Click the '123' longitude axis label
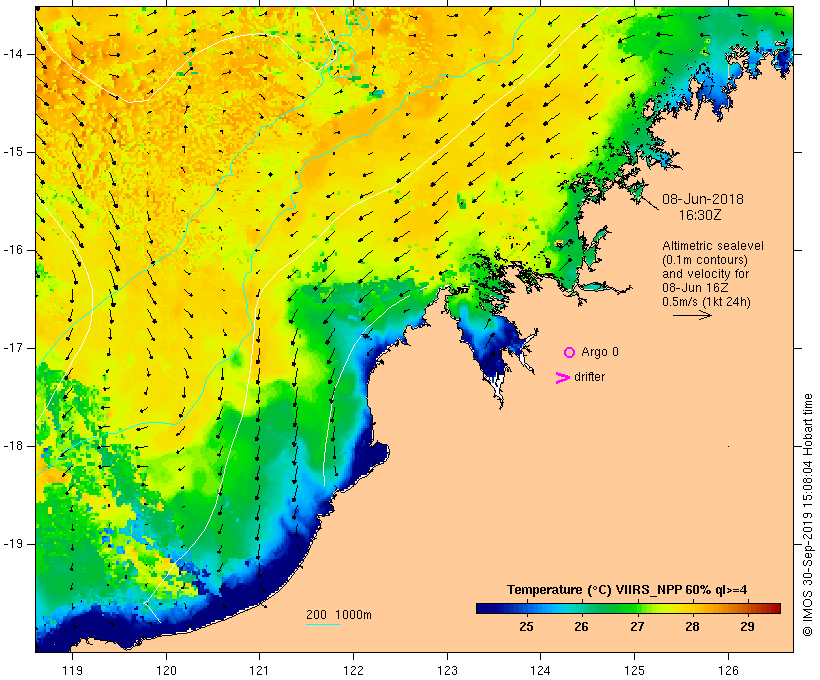 447,670
